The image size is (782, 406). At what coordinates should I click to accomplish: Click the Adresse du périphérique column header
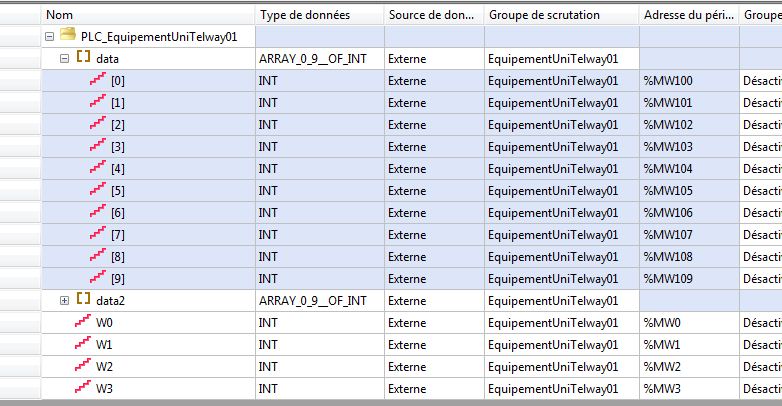tap(687, 15)
